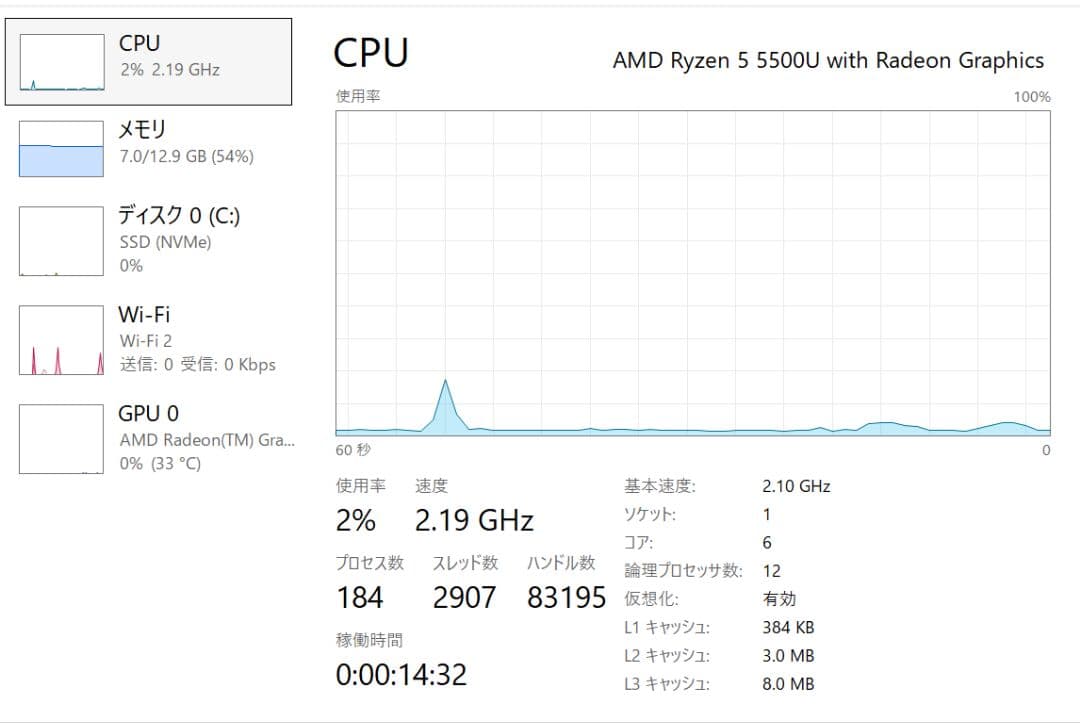The image size is (1080, 723).
Task: Open the メモリ performance view
Action: (150, 145)
